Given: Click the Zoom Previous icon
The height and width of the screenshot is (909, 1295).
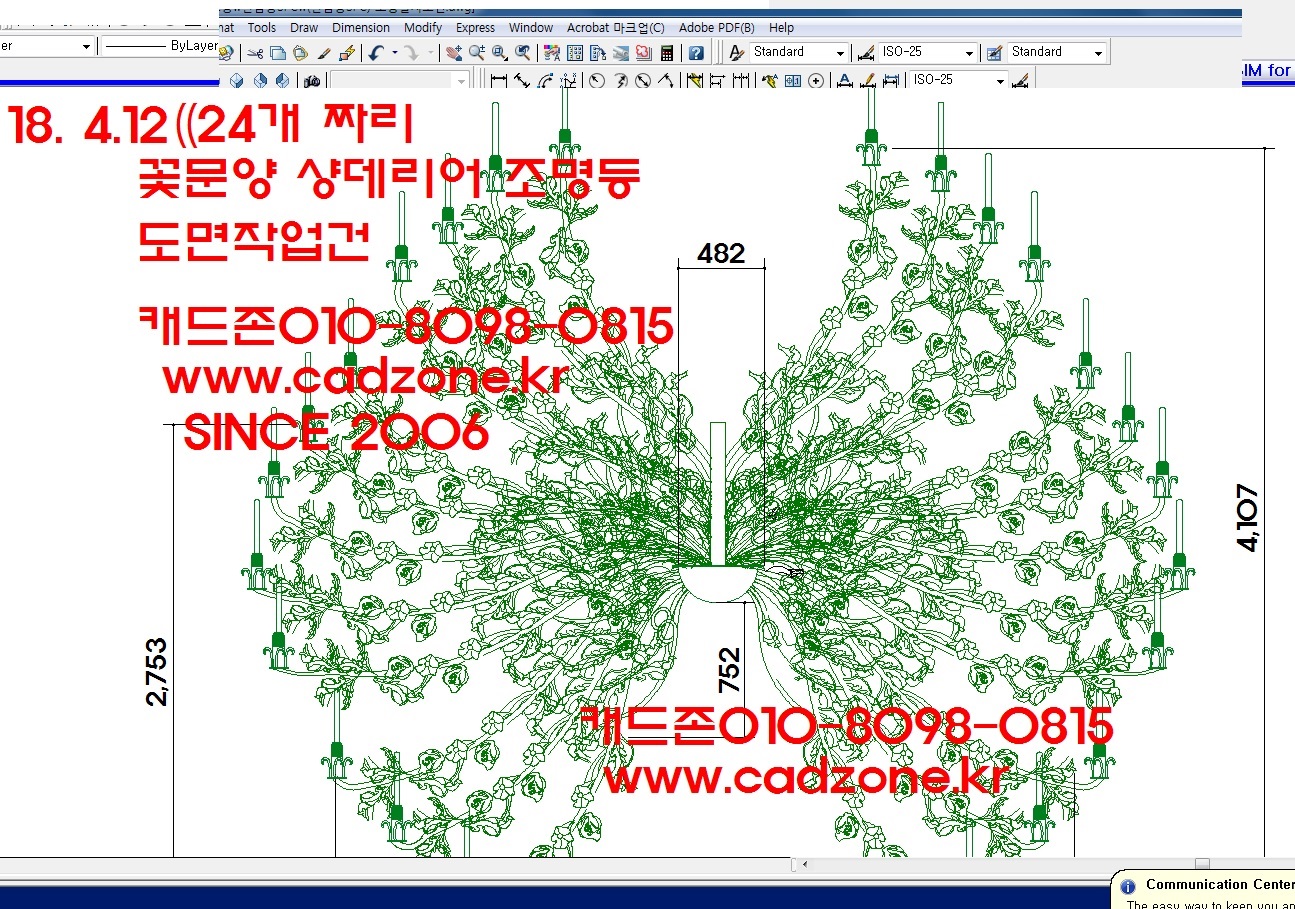Looking at the screenshot, I should [x=523, y=53].
